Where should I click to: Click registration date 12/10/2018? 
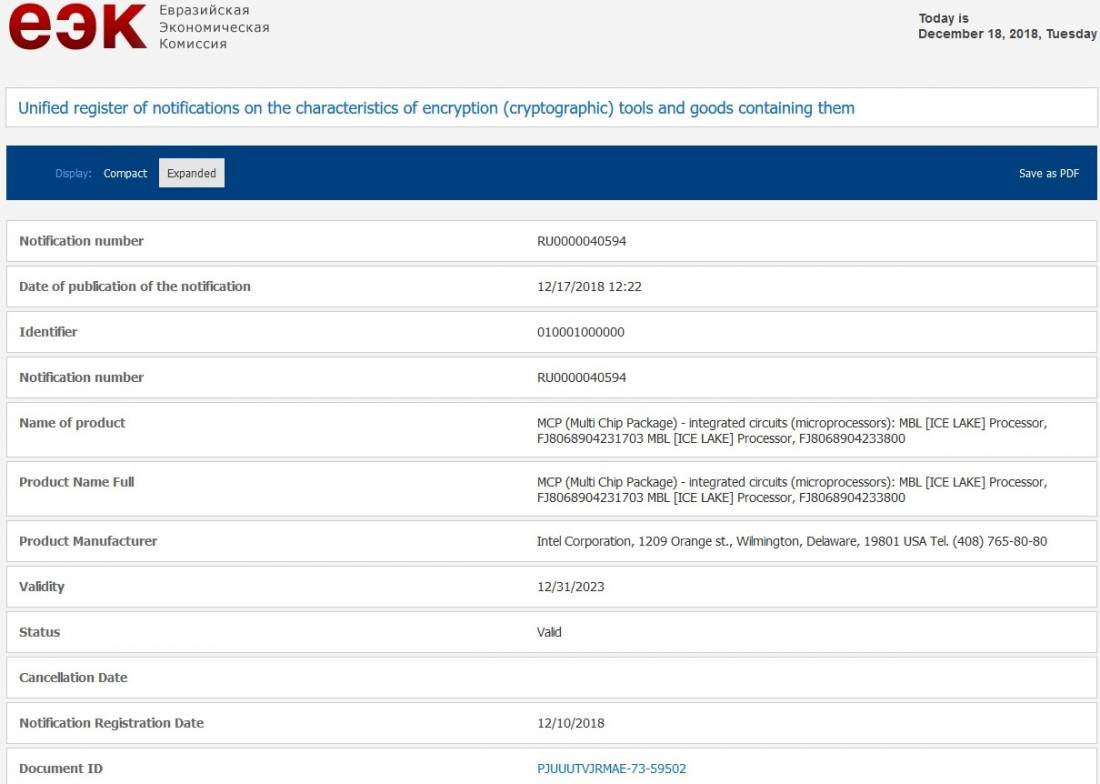pyautogui.click(x=570, y=723)
